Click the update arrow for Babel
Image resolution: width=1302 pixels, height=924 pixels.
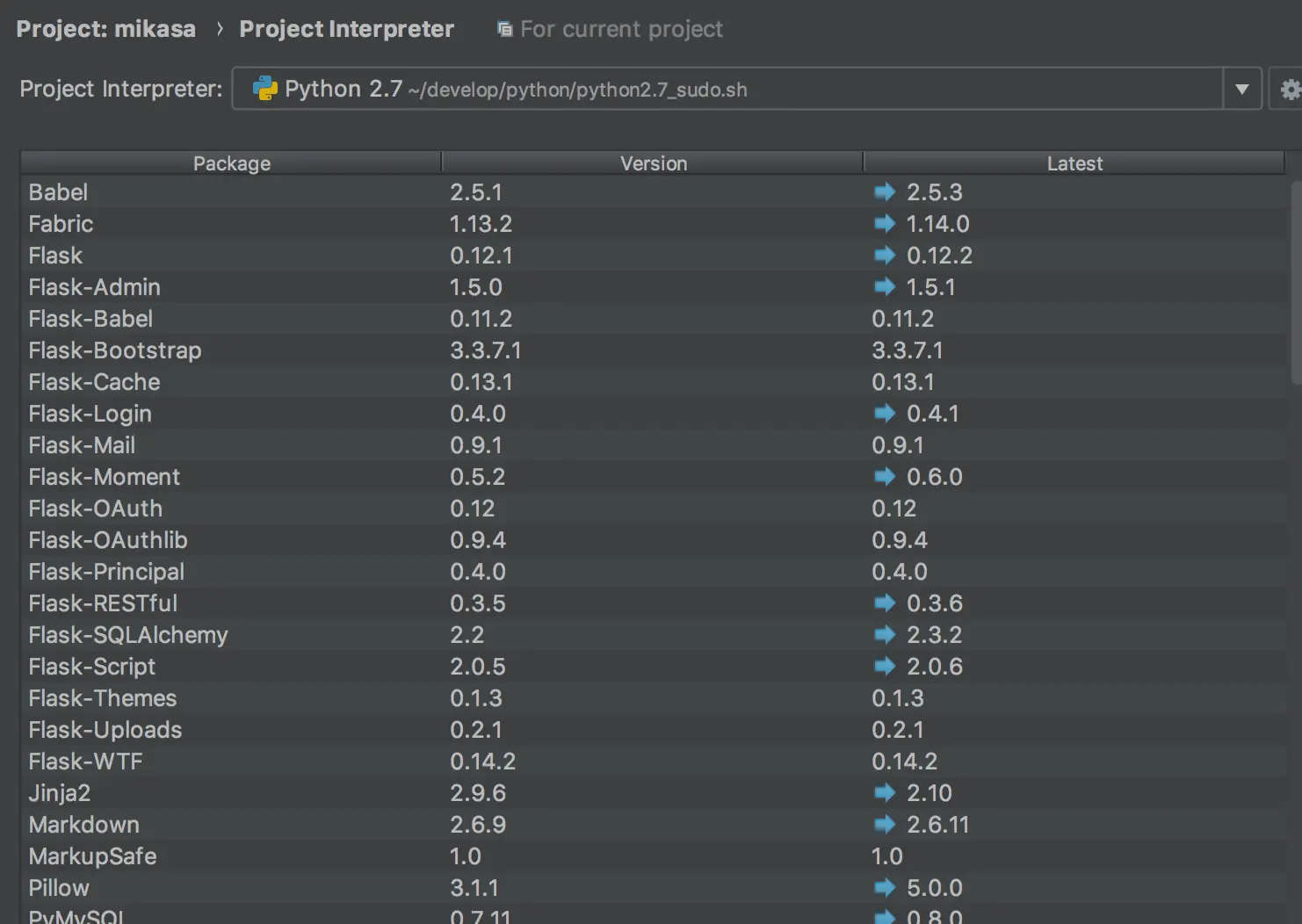tap(885, 191)
